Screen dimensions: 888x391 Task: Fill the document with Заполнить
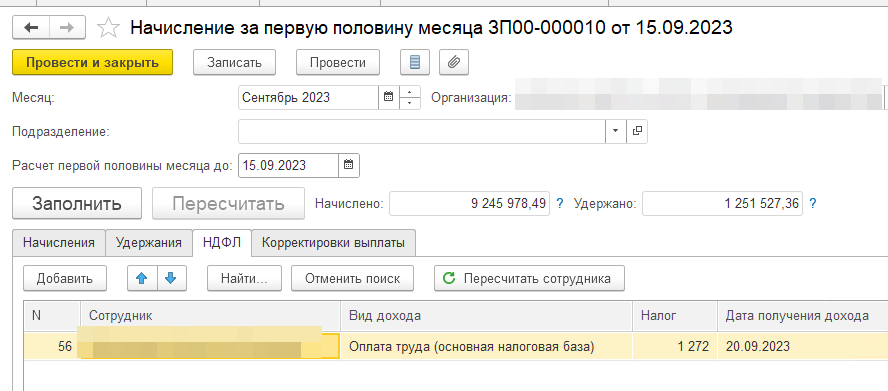[x=76, y=203]
